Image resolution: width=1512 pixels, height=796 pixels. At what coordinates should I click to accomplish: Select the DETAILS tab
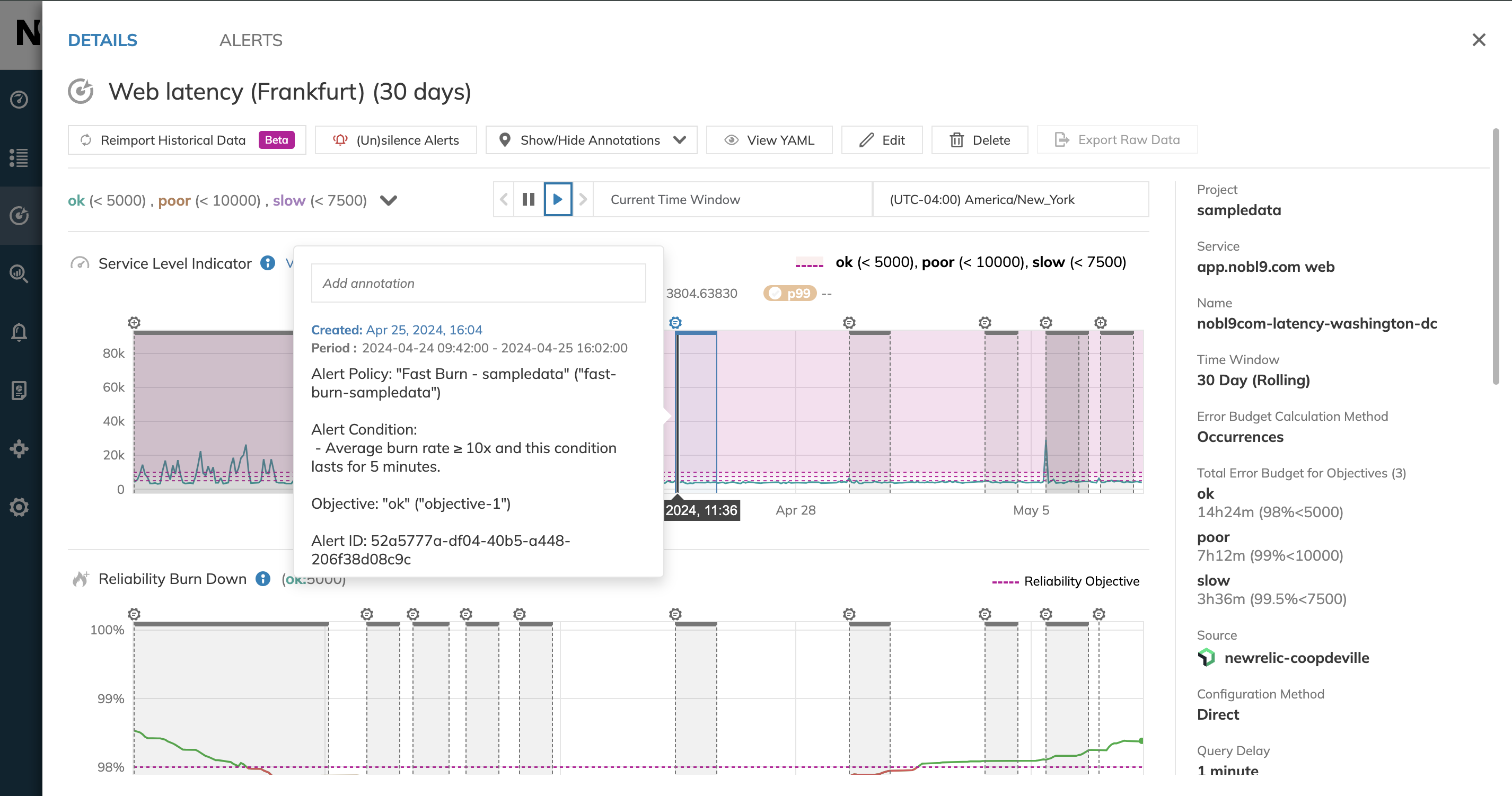102,40
